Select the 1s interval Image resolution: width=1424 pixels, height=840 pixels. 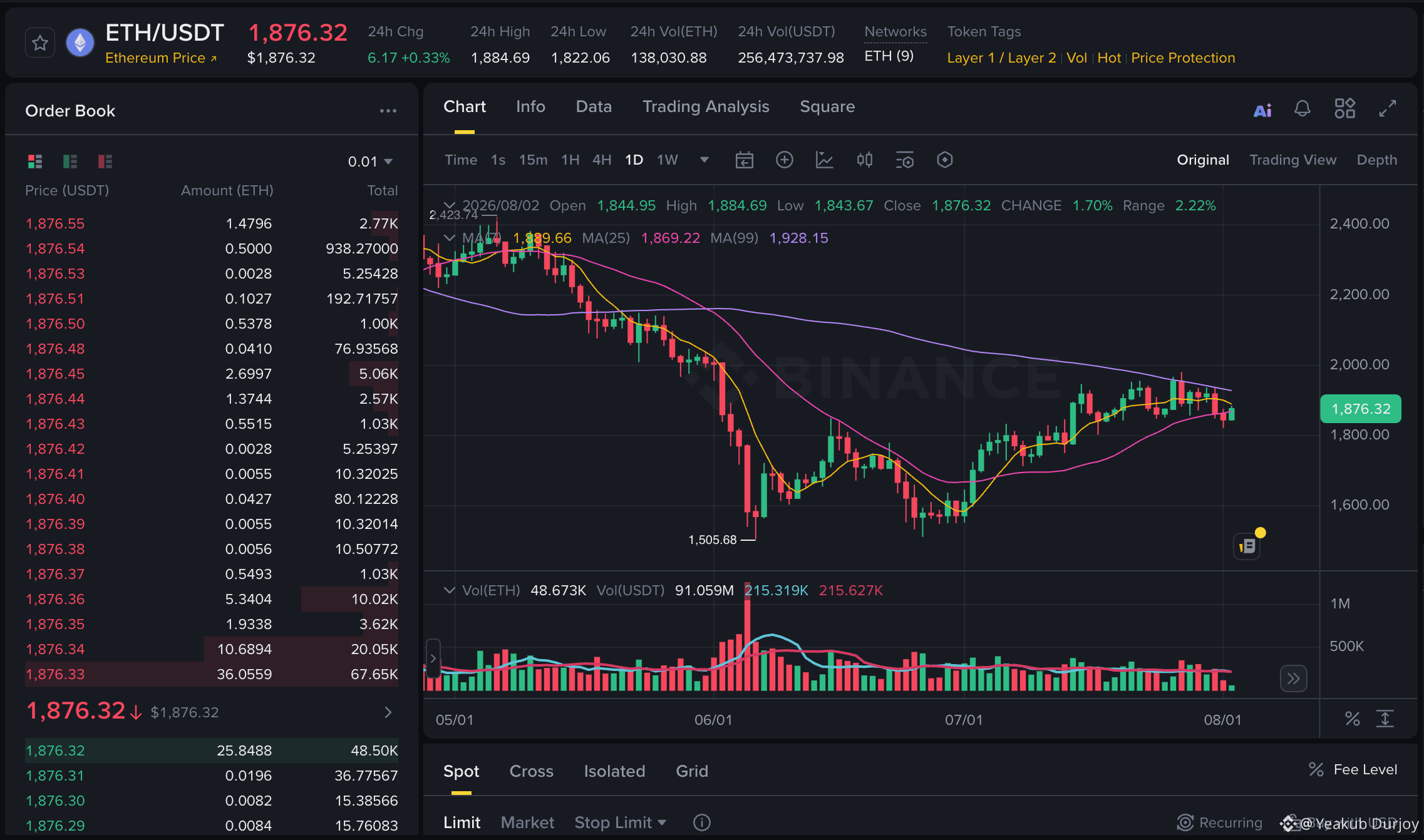[498, 160]
